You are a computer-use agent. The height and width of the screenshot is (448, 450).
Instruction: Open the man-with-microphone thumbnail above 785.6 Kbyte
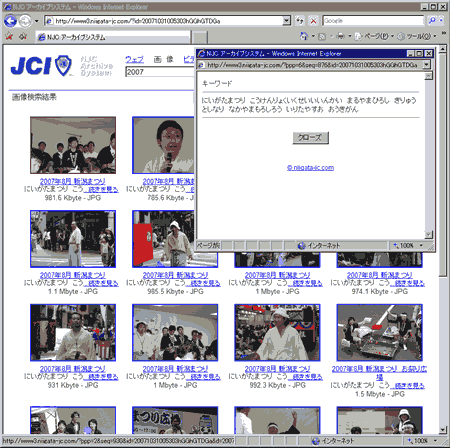[163, 145]
